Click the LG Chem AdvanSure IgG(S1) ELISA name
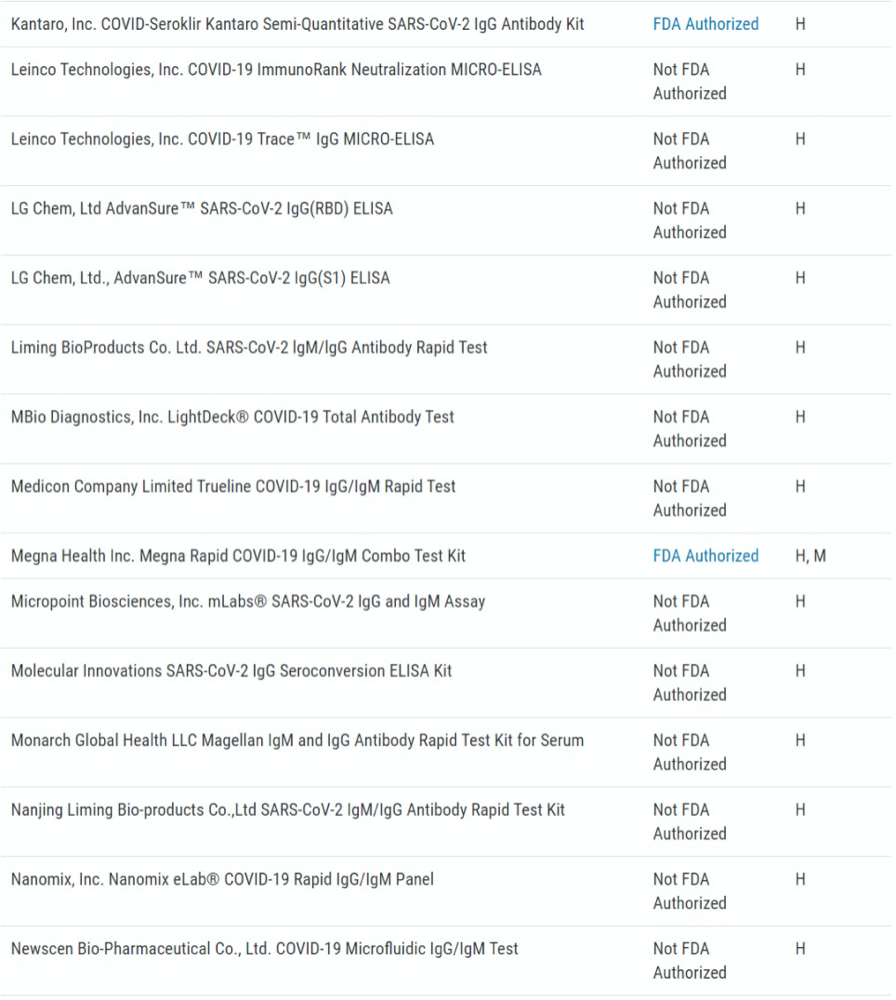The width and height of the screenshot is (896, 1000). pos(200,279)
